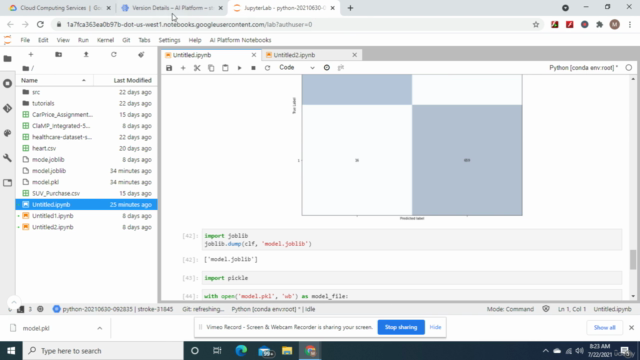
Task: Select model.joblib file
Action: (x=86, y=171)
